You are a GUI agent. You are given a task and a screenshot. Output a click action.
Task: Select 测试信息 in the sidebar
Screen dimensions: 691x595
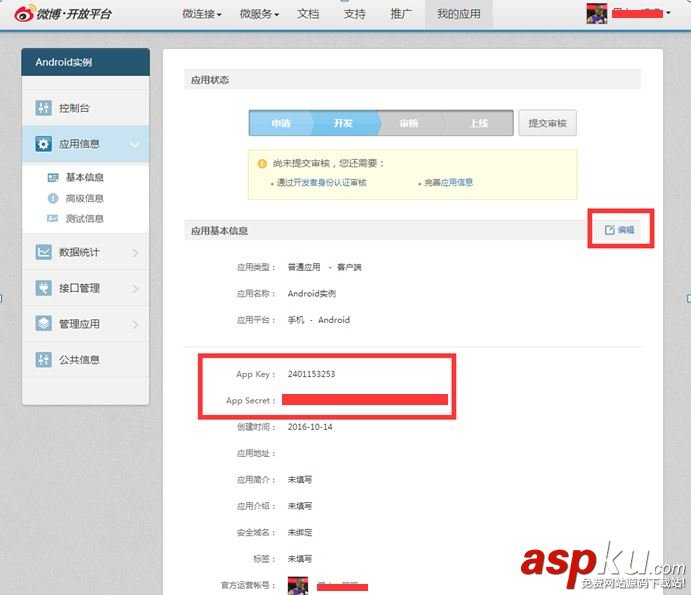tap(85, 219)
